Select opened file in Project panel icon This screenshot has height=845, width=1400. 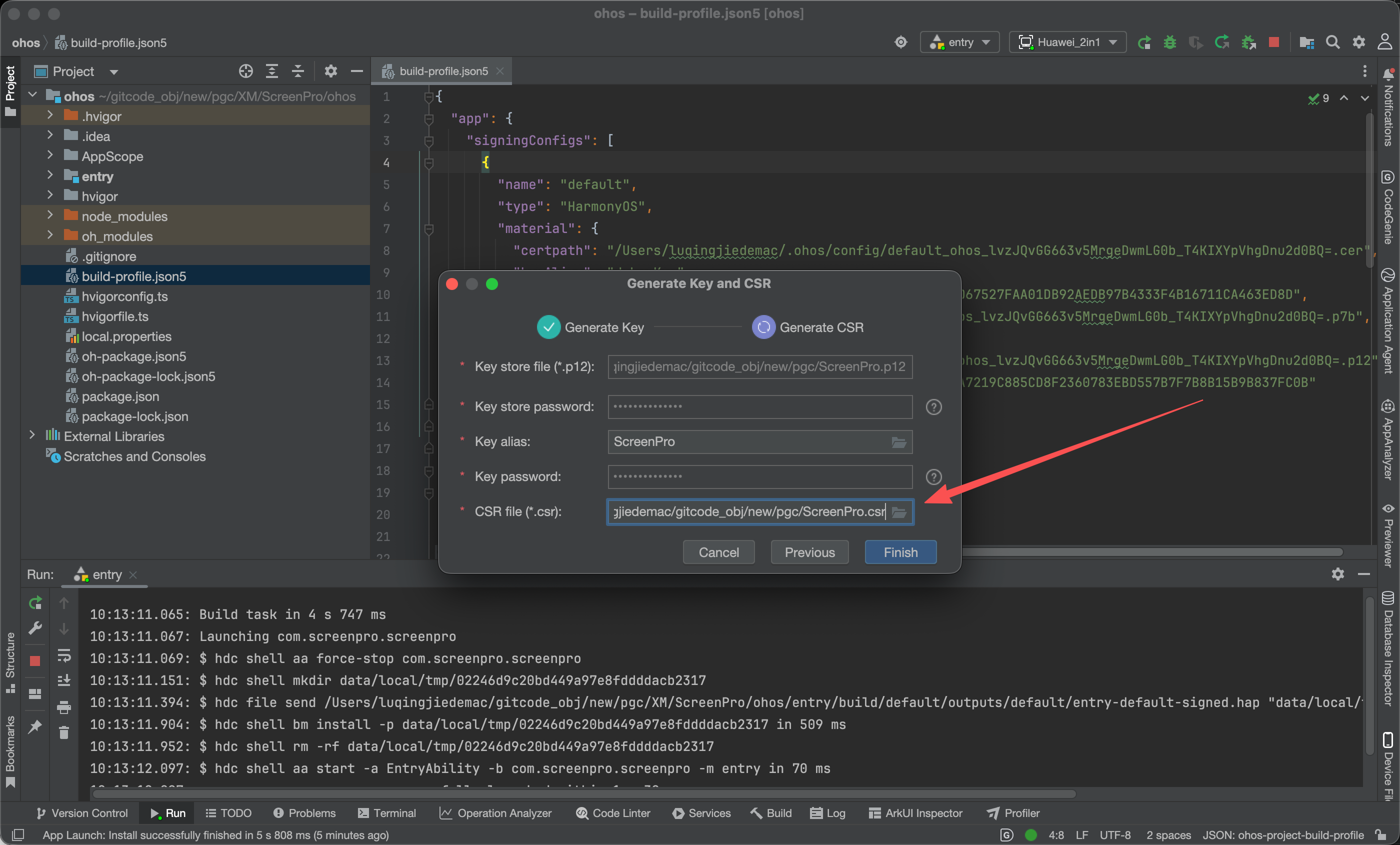click(x=246, y=71)
